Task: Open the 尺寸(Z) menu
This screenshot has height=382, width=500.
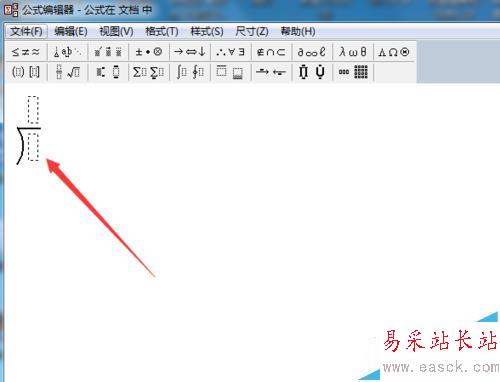Action: click(252, 32)
